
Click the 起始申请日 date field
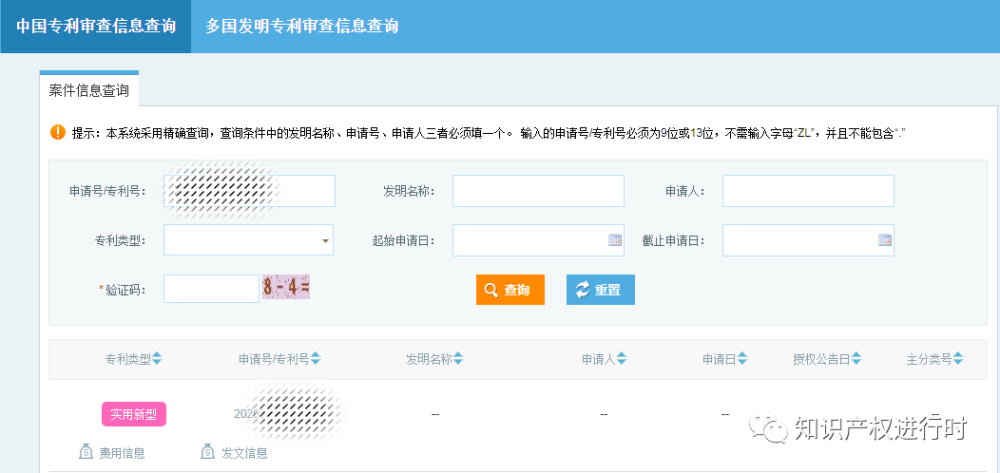pyautogui.click(x=538, y=240)
